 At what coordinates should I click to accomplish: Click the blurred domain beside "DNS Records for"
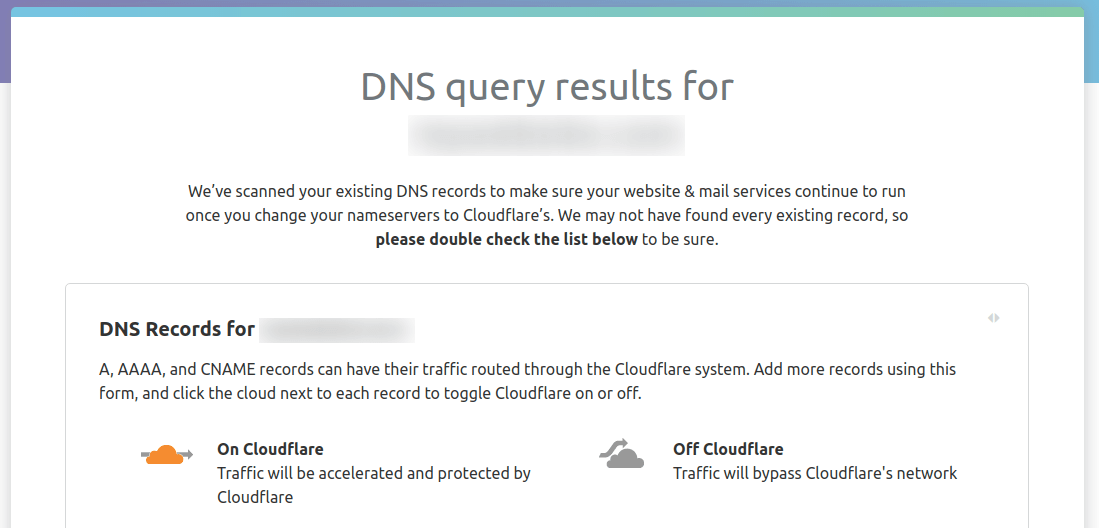(x=336, y=330)
